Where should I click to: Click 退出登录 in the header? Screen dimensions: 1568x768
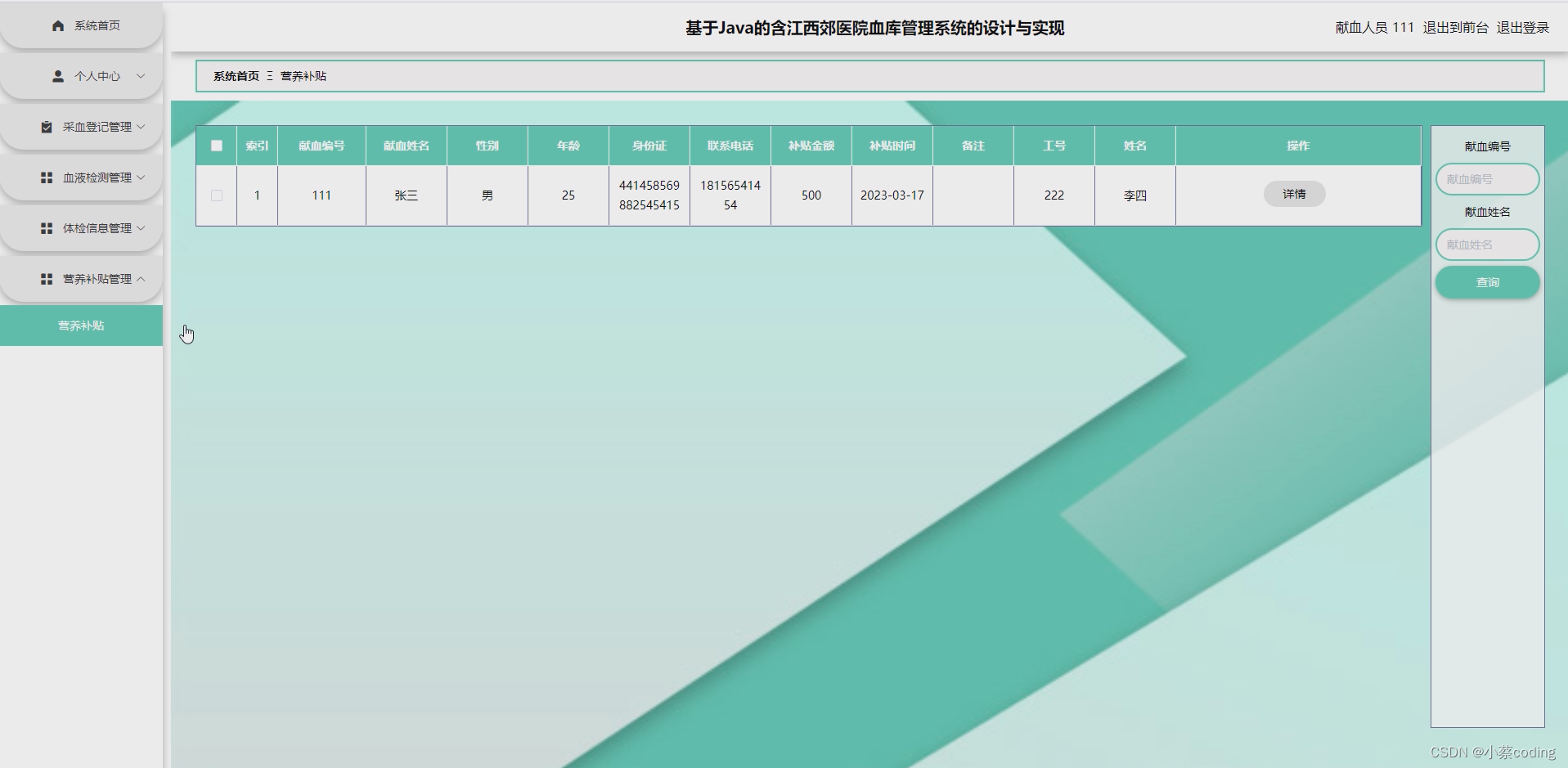click(x=1522, y=28)
